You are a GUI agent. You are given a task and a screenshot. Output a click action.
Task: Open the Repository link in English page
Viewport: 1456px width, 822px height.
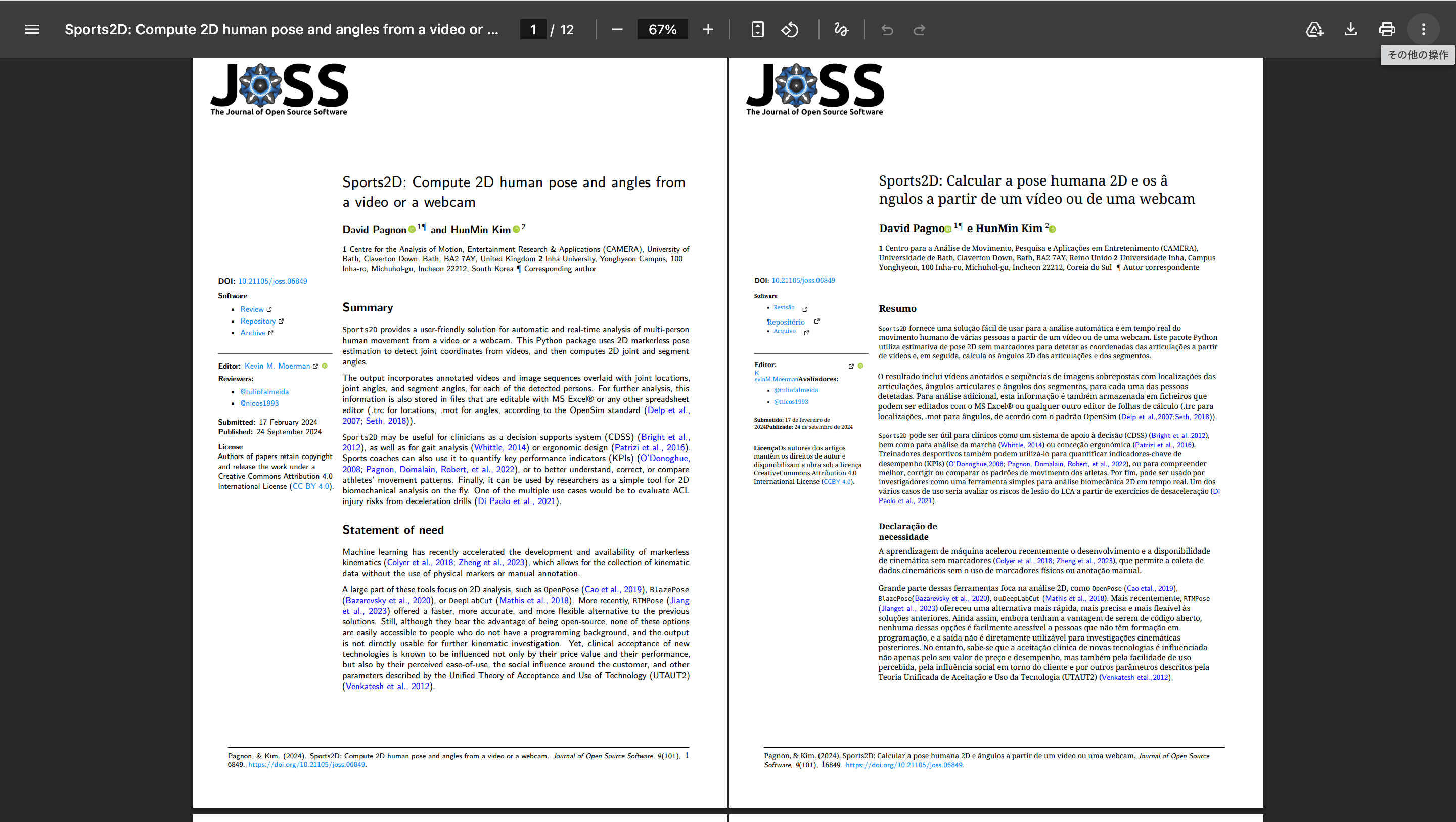coord(258,321)
